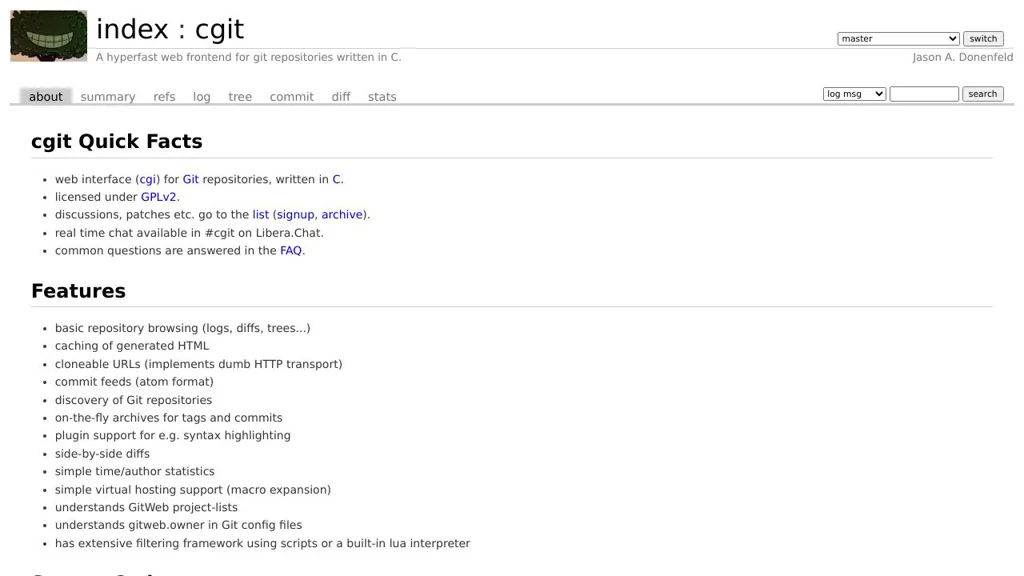Open the mailing list archive link
1024x576 pixels.
click(342, 215)
